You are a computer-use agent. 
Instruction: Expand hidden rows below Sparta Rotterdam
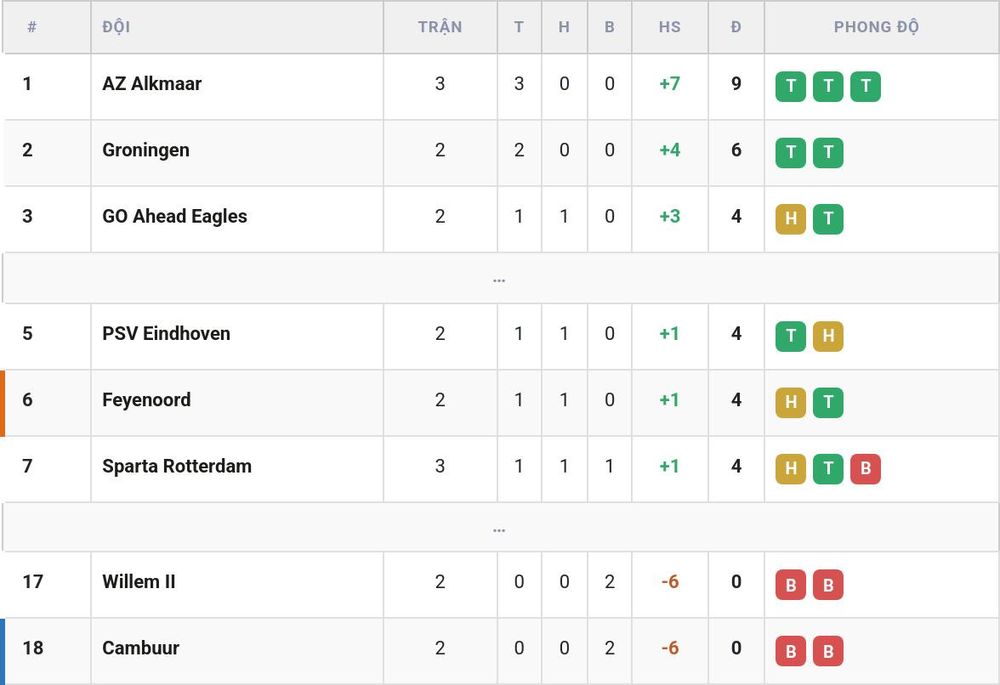tap(499, 529)
